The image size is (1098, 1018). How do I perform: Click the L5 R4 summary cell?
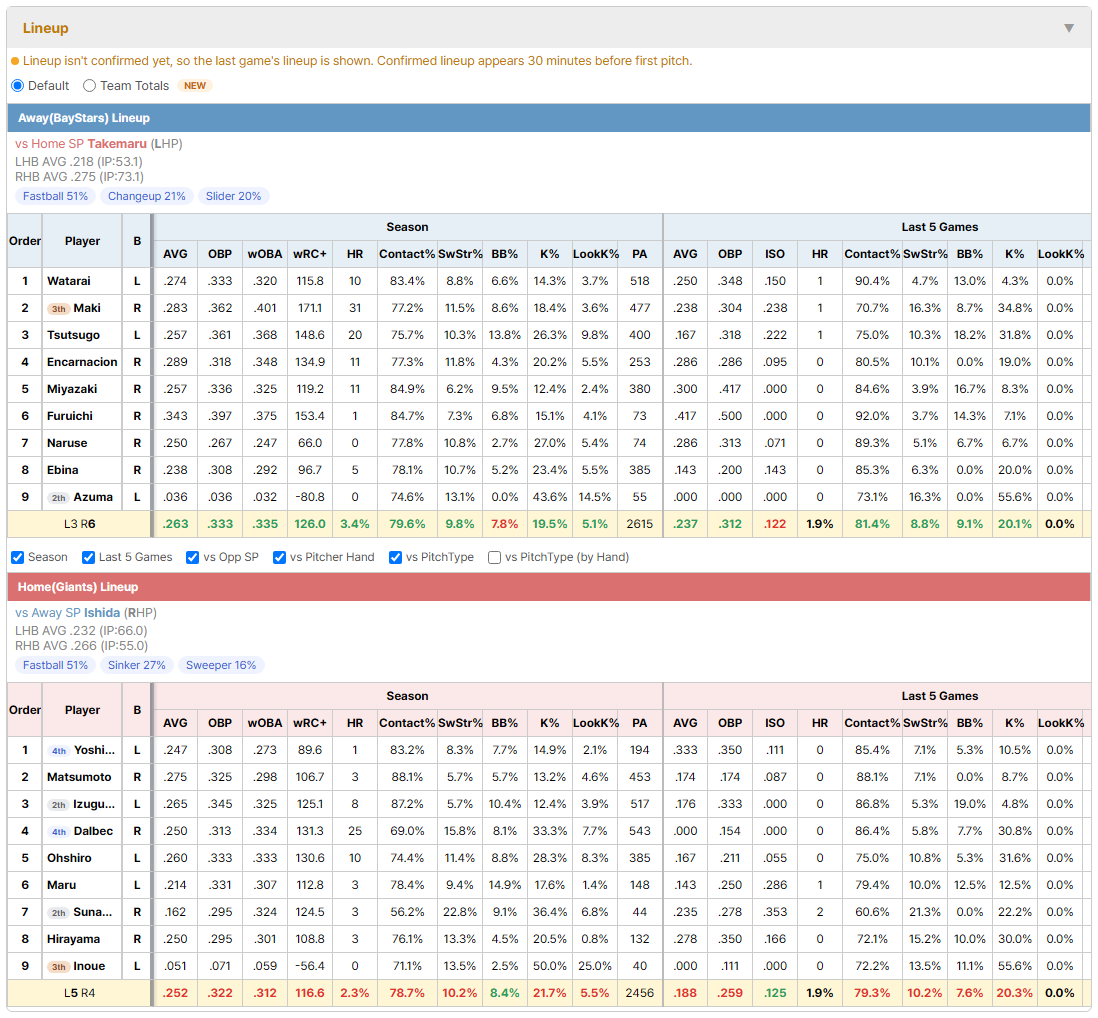[x=79, y=993]
